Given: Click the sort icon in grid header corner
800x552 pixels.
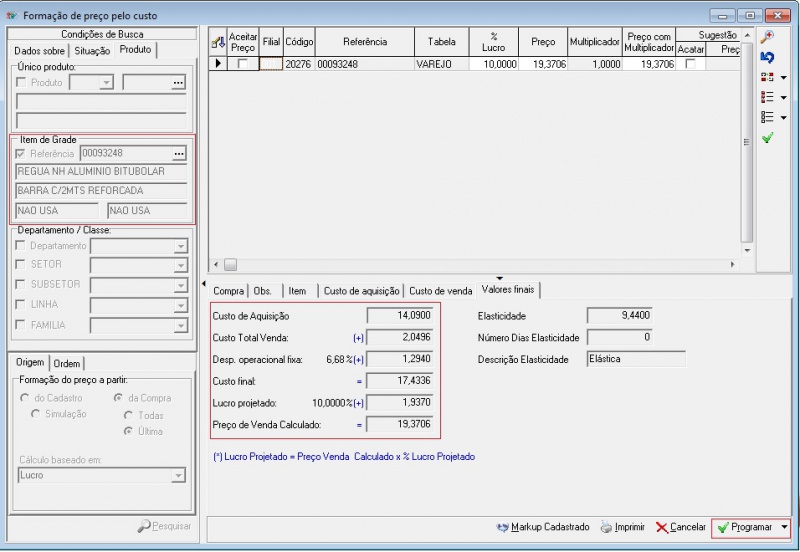Looking at the screenshot, I should point(217,42).
